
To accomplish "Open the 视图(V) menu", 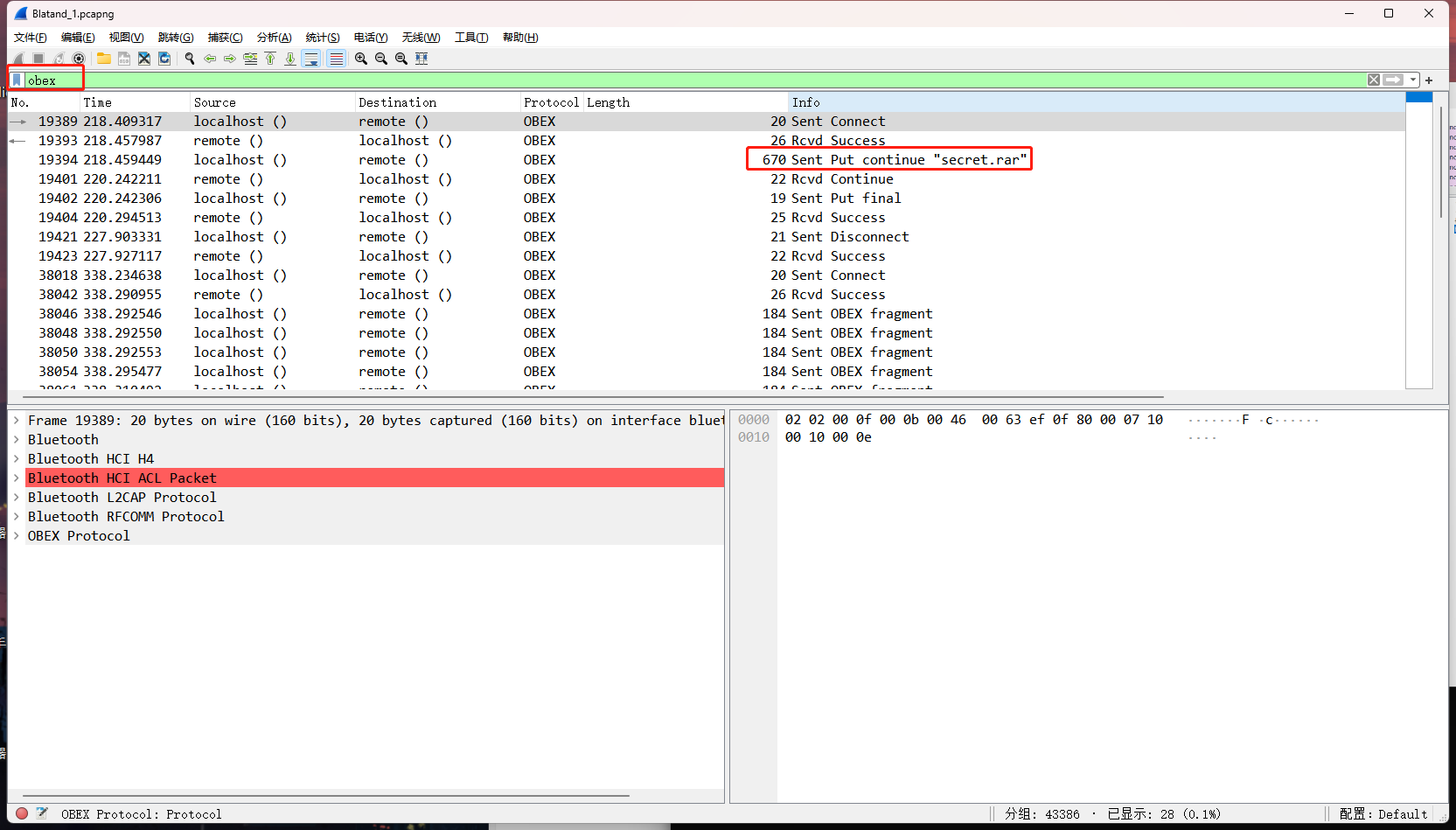I will pyautogui.click(x=126, y=38).
